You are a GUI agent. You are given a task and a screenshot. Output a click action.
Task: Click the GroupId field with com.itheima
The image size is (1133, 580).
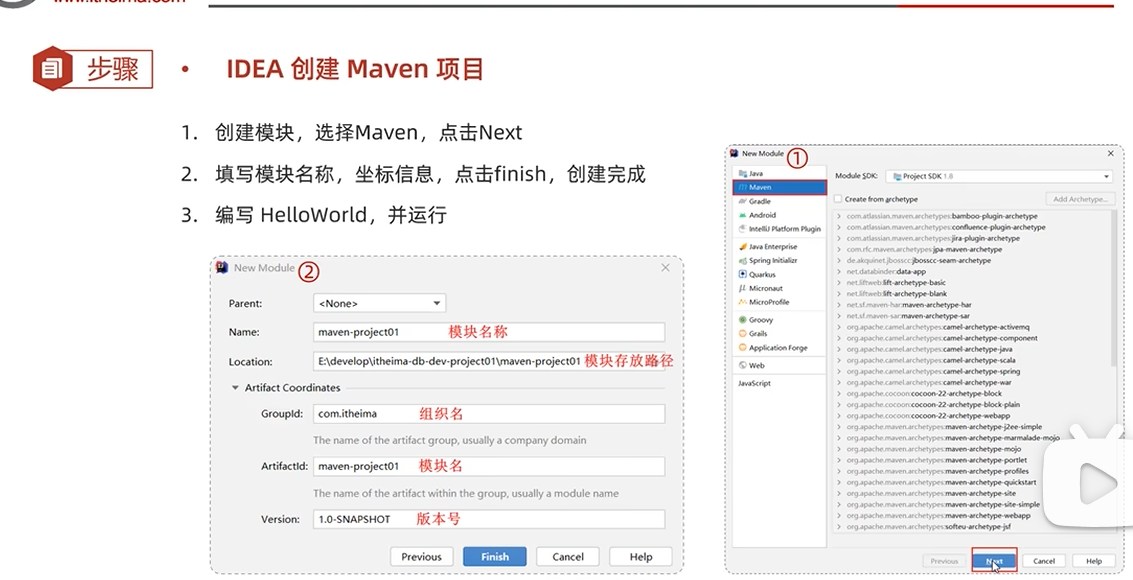pyautogui.click(x=488, y=414)
